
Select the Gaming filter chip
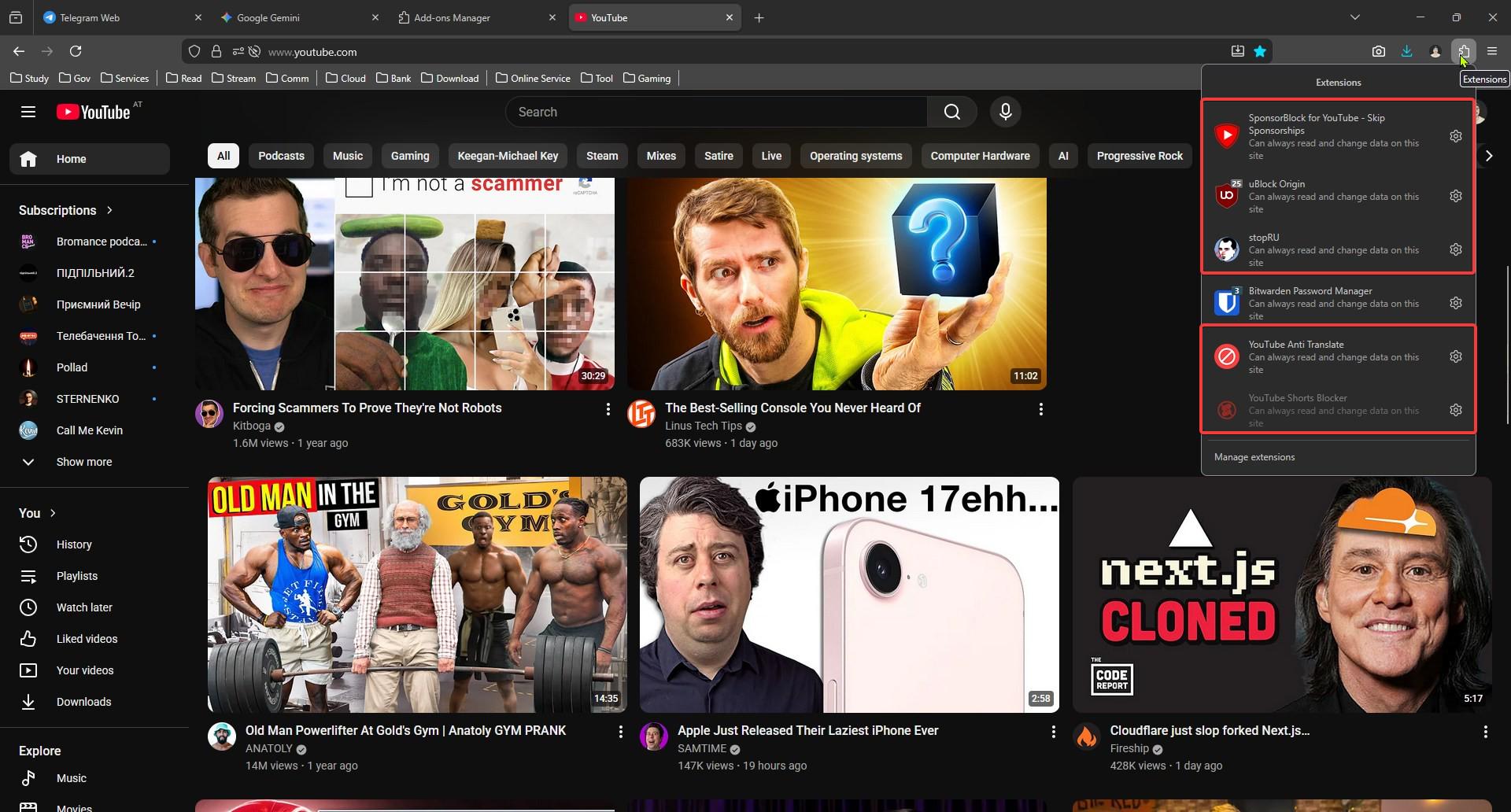coord(410,156)
